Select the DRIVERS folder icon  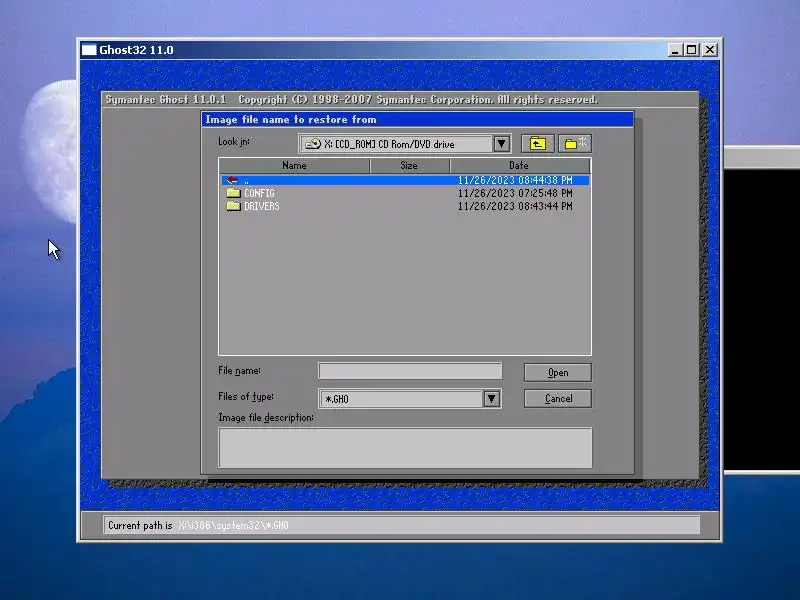pyautogui.click(x=234, y=206)
